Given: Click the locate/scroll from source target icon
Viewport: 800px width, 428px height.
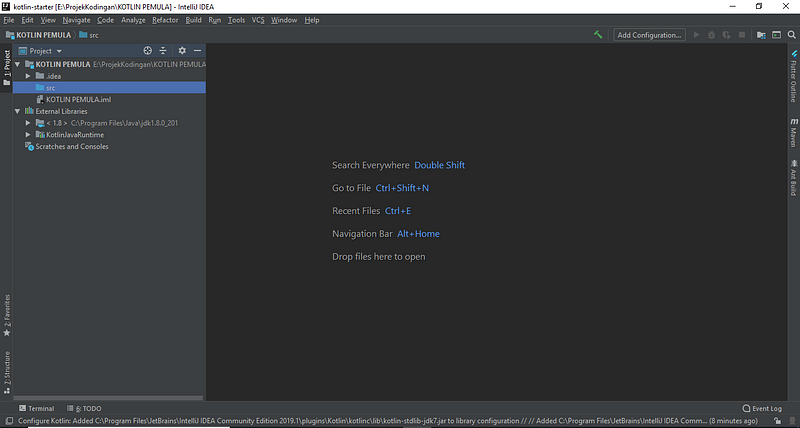Looking at the screenshot, I should [147, 51].
